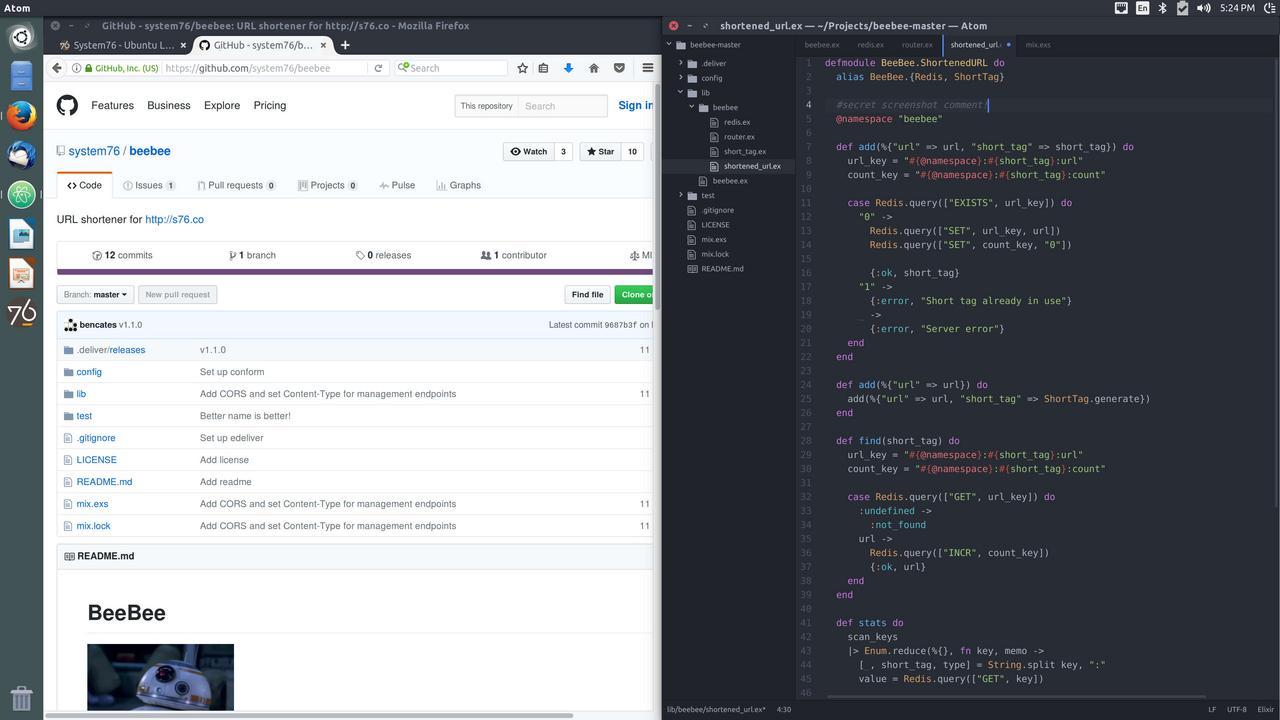Expand test folder in Atom tree
This screenshot has height=720, width=1280.
681,195
